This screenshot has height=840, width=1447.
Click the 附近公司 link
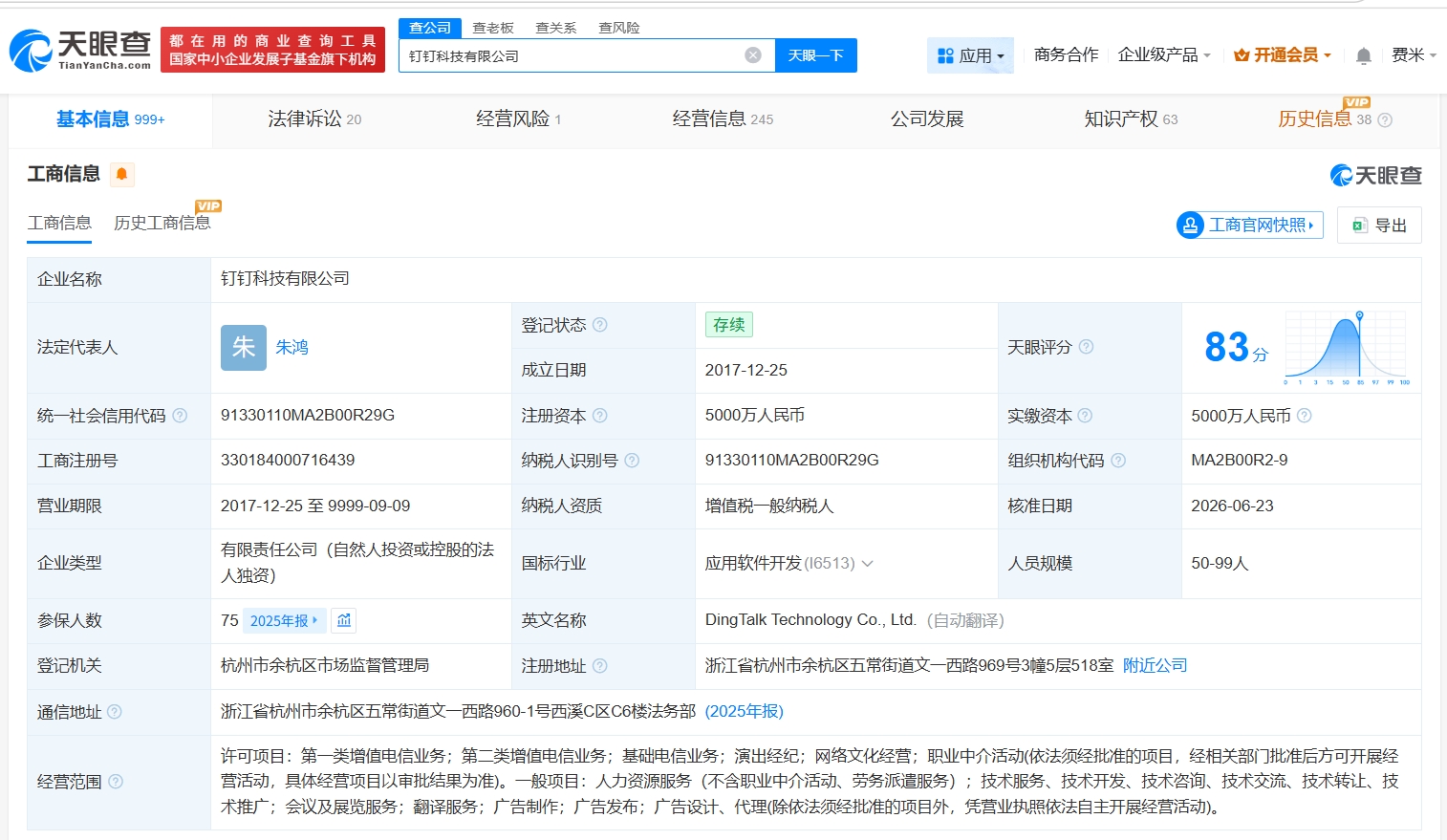click(x=1155, y=665)
